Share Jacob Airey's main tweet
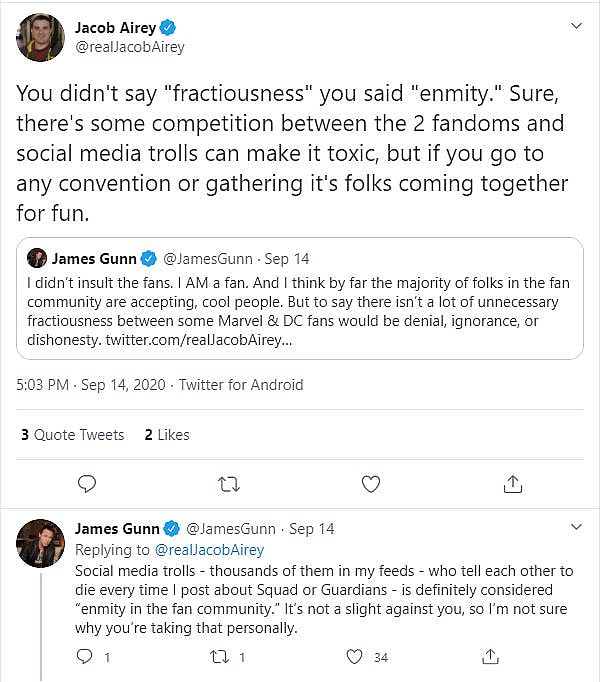Screen dimensions: 604x682 coord(513,484)
